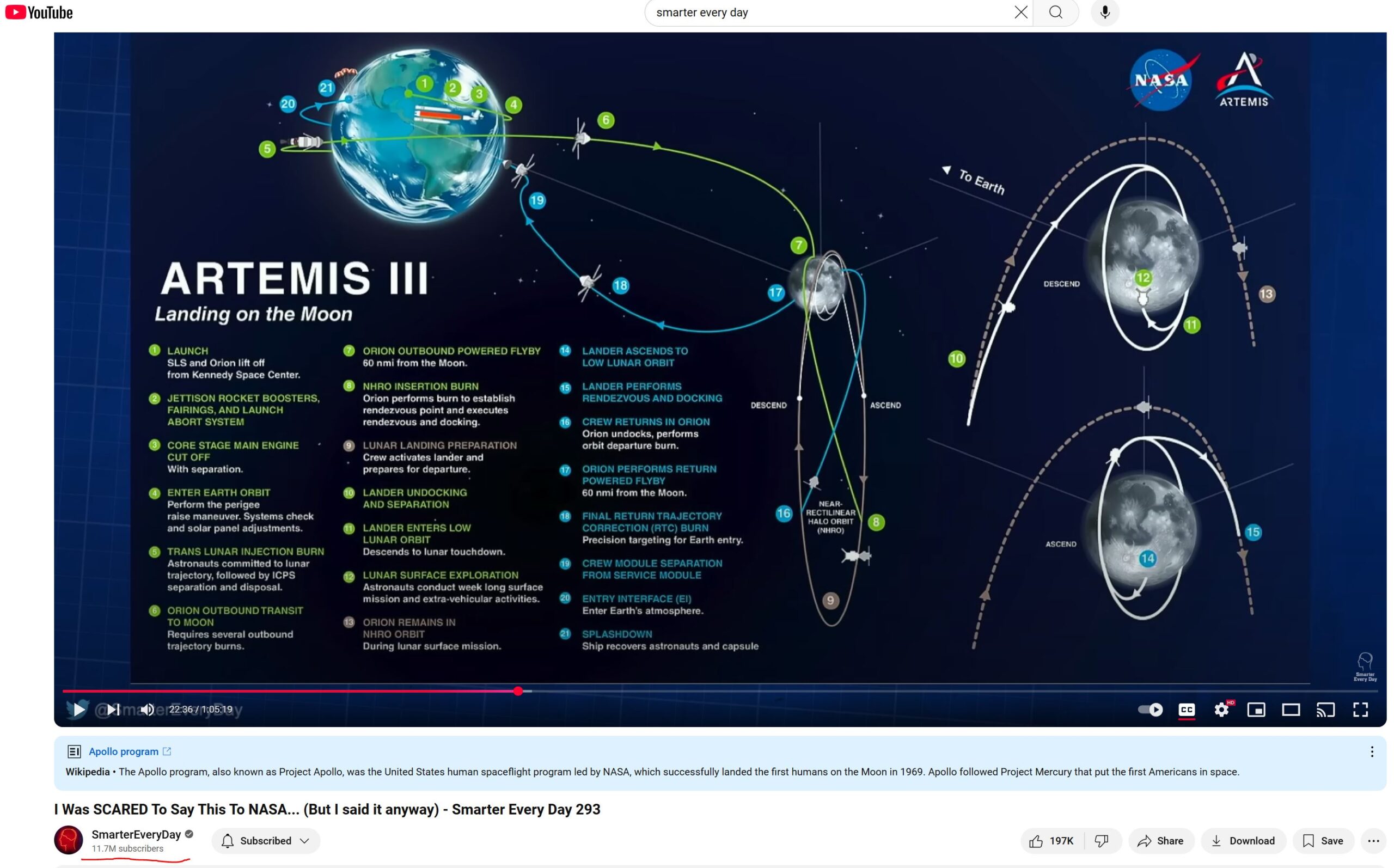The width and height of the screenshot is (1394, 868).
Task: Click the video title text
Action: (x=327, y=809)
